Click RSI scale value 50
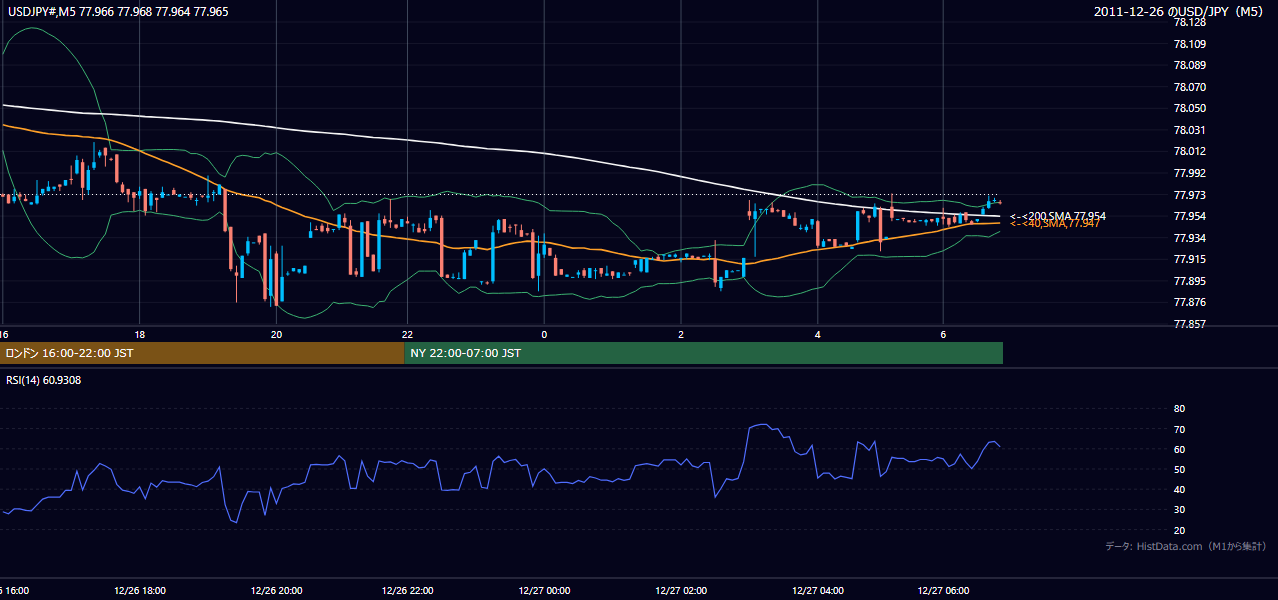 point(1179,470)
